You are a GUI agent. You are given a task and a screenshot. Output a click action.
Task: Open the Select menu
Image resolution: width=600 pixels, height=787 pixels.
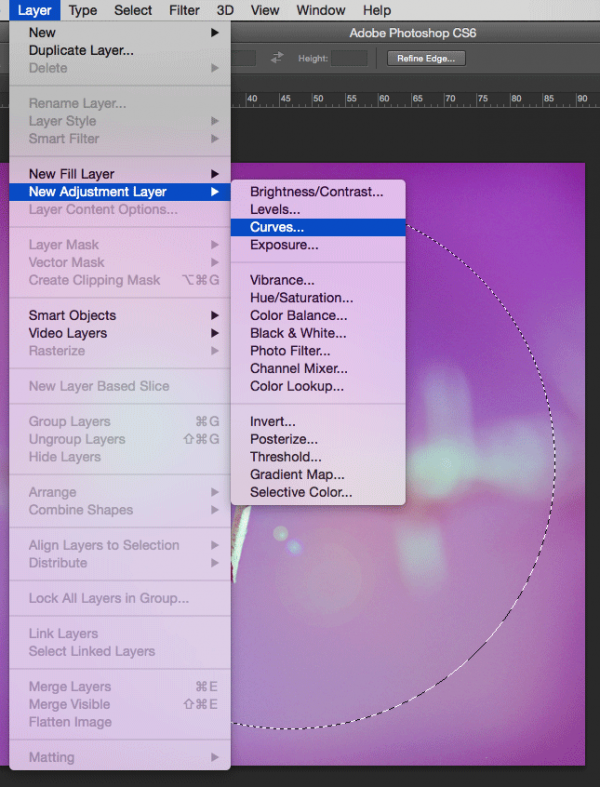(133, 10)
